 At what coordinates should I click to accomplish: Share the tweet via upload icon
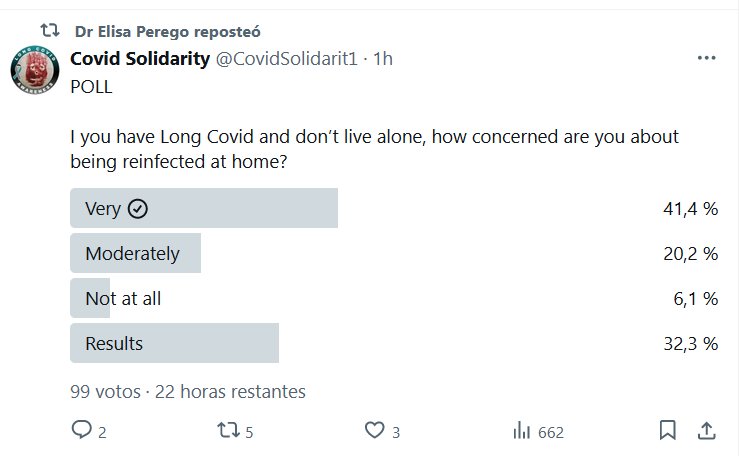pyautogui.click(x=706, y=431)
